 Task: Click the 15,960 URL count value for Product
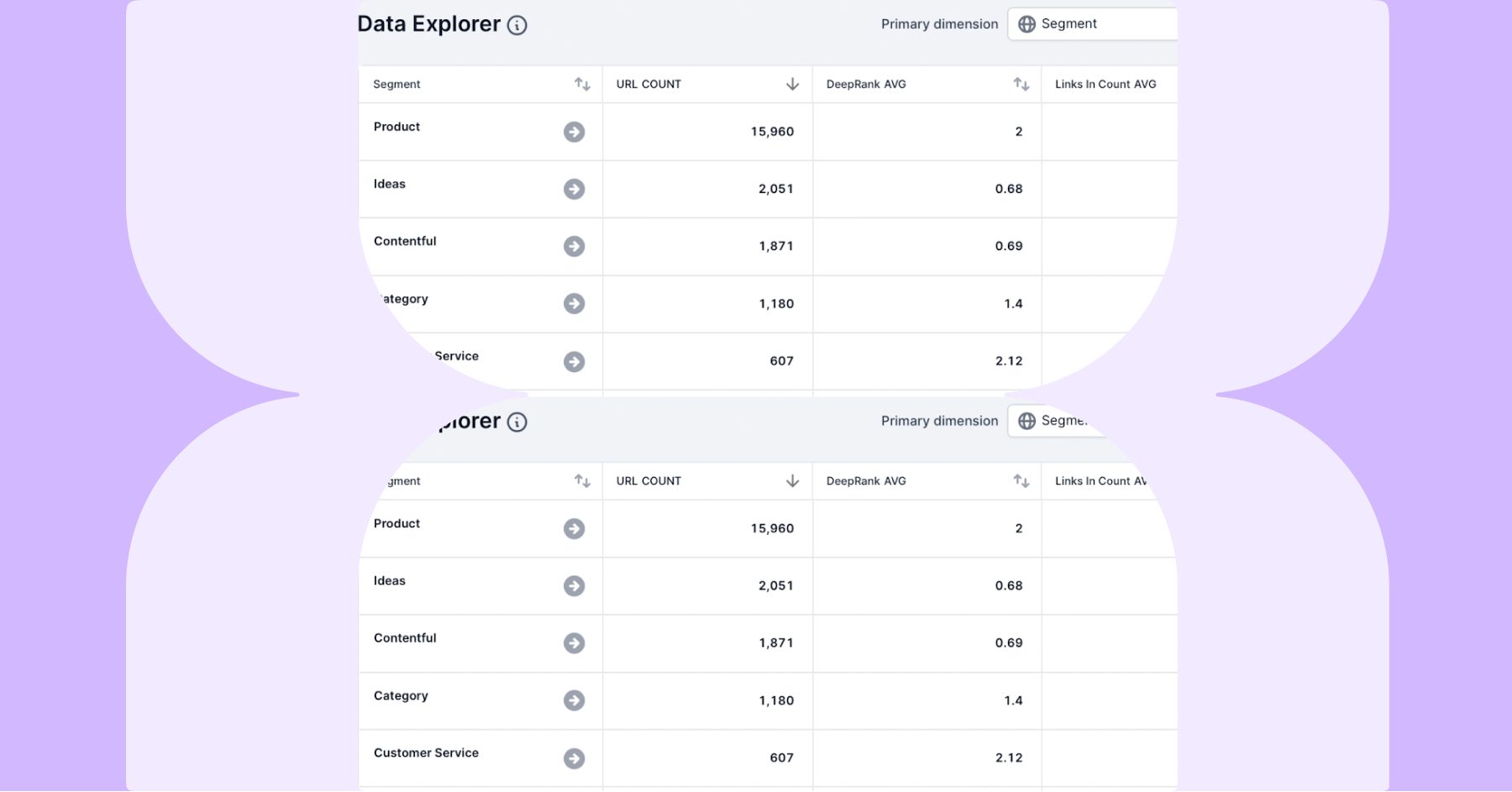(773, 132)
